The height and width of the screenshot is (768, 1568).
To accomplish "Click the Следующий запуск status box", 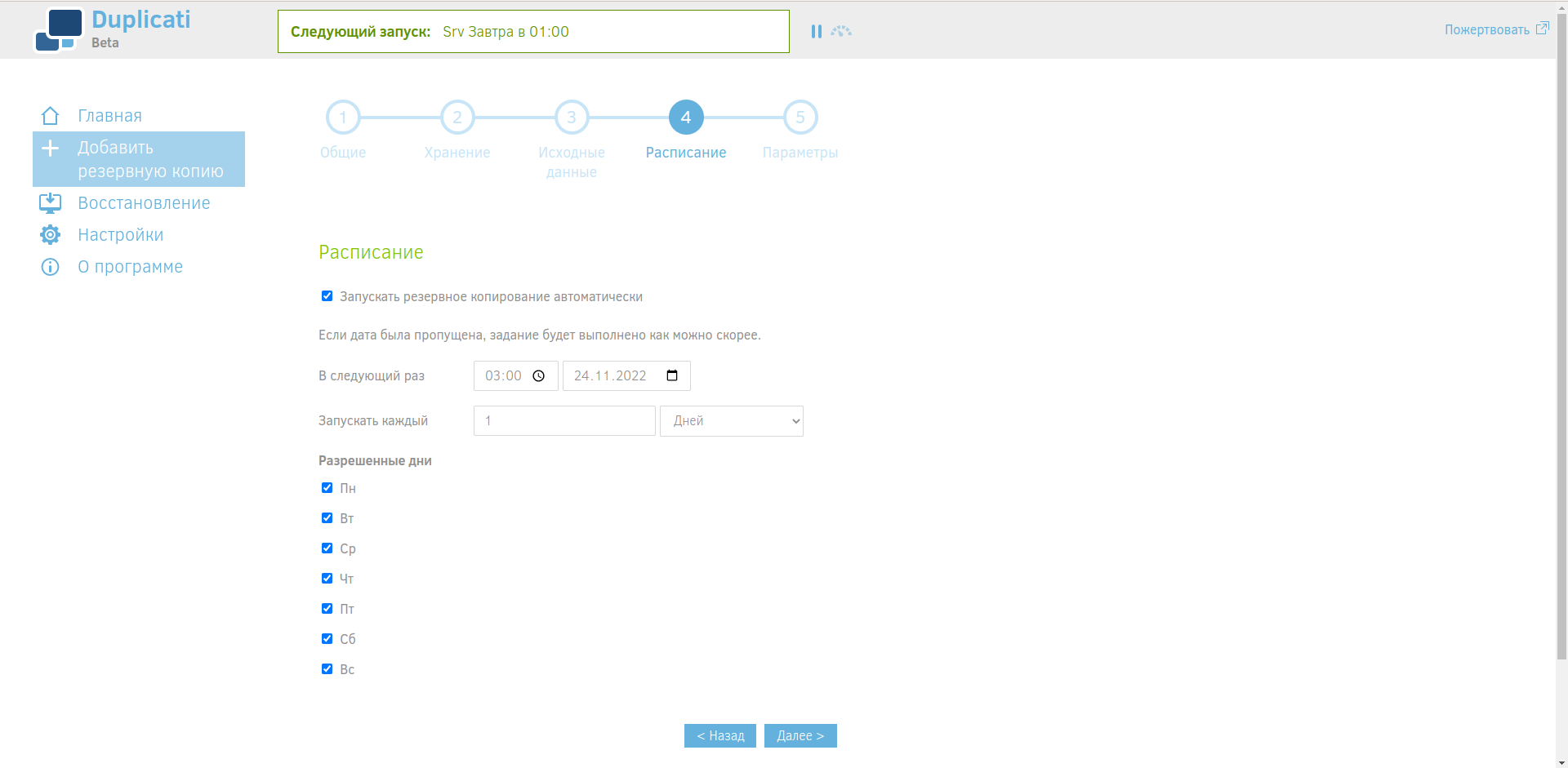I will [x=533, y=32].
